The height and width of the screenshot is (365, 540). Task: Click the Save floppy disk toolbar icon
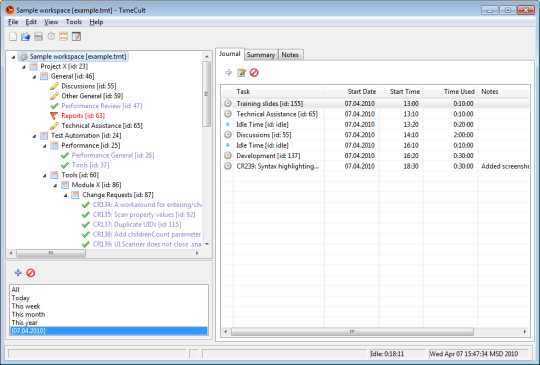38,36
